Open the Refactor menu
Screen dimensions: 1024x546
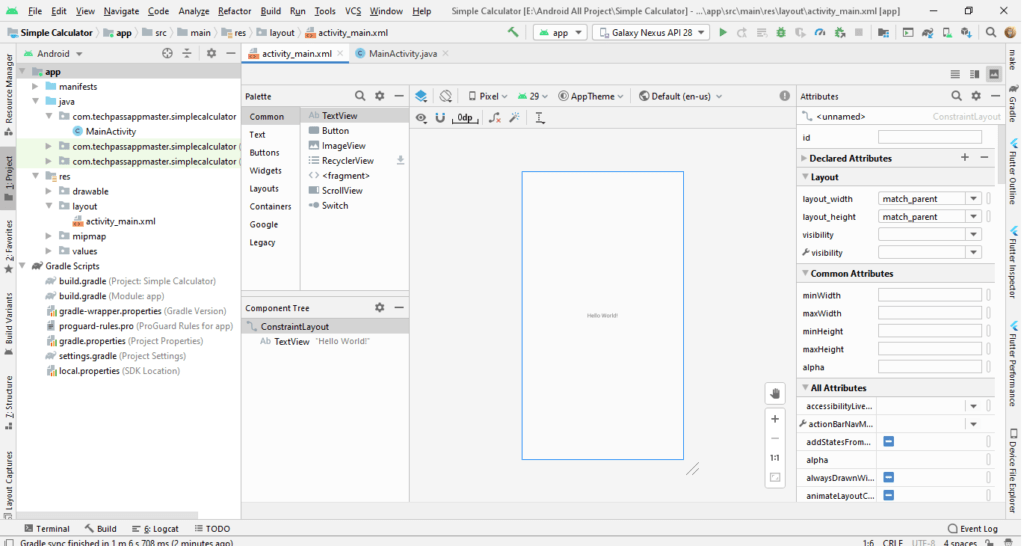click(234, 11)
